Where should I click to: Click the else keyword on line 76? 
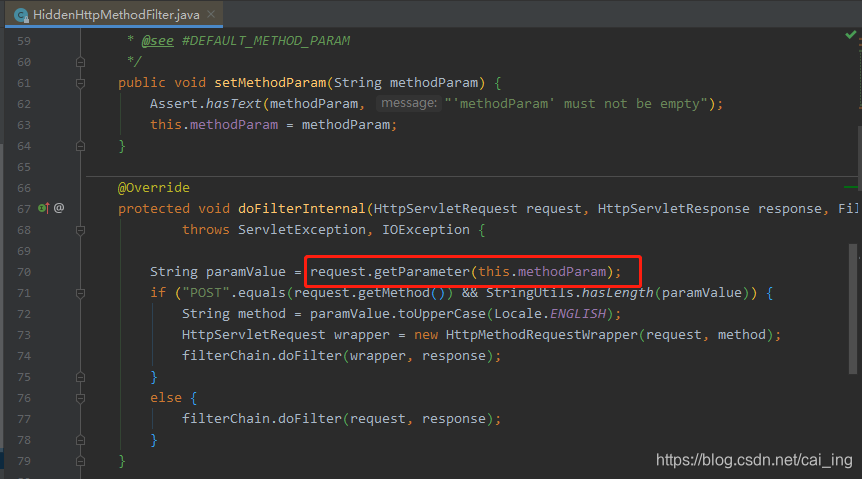(166, 398)
